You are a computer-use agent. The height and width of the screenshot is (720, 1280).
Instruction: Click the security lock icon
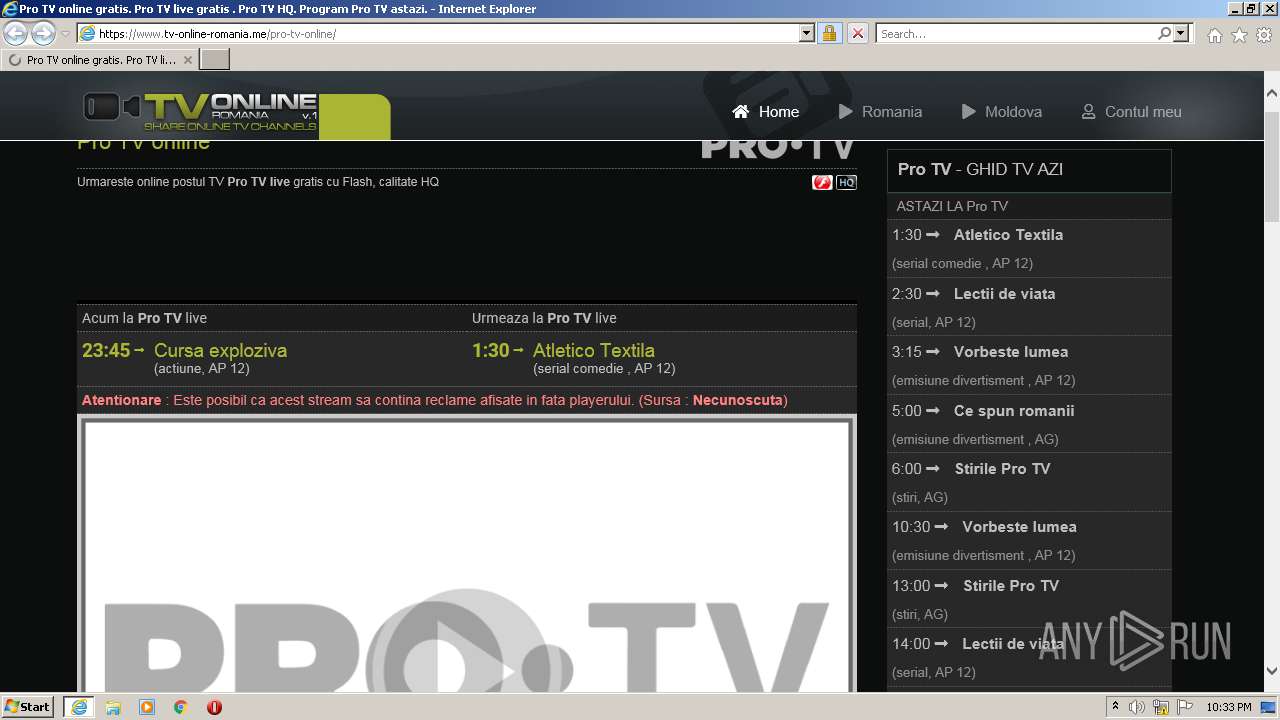coord(829,33)
